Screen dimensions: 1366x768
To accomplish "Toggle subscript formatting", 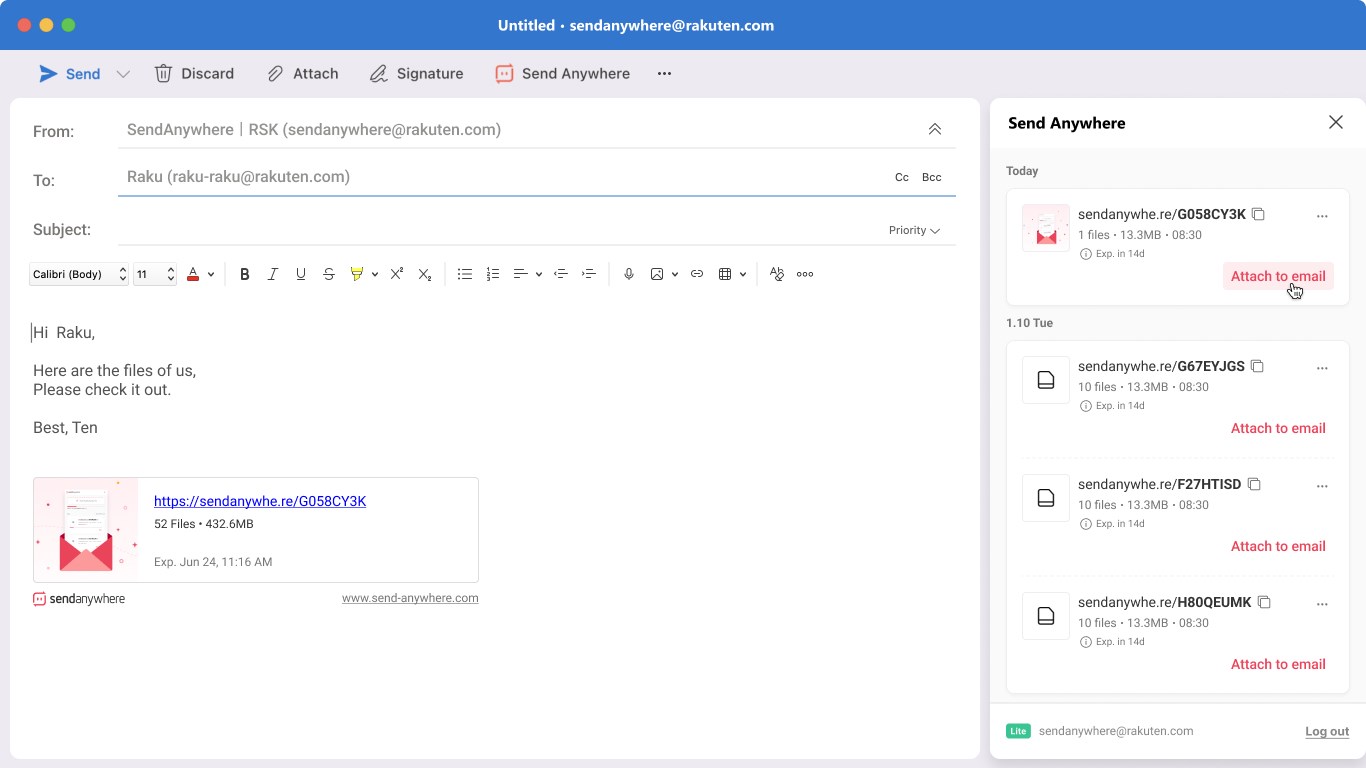I will (x=425, y=274).
